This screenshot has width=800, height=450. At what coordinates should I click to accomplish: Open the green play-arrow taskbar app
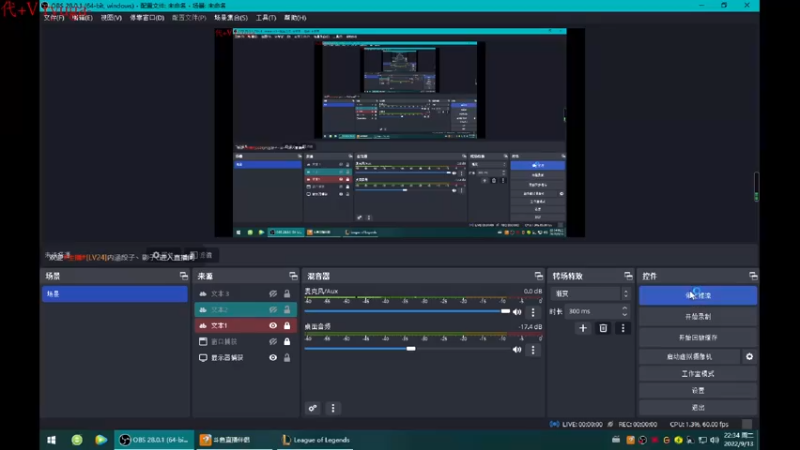click(x=101, y=440)
